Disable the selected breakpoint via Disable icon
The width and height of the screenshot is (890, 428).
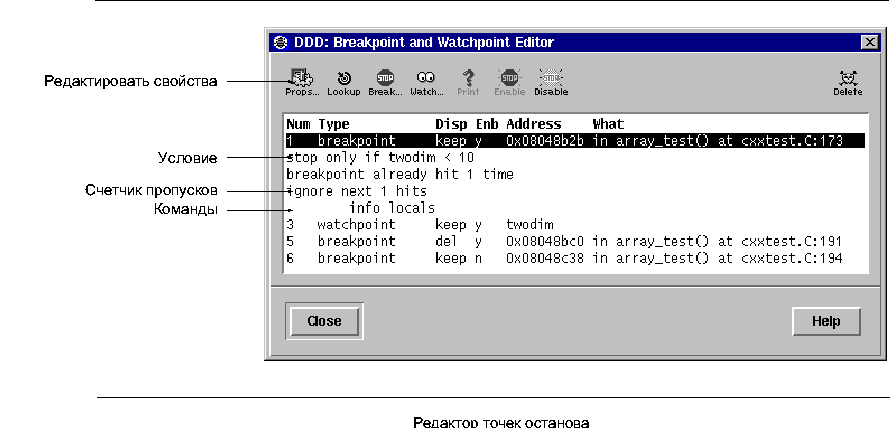pyautogui.click(x=551, y=82)
